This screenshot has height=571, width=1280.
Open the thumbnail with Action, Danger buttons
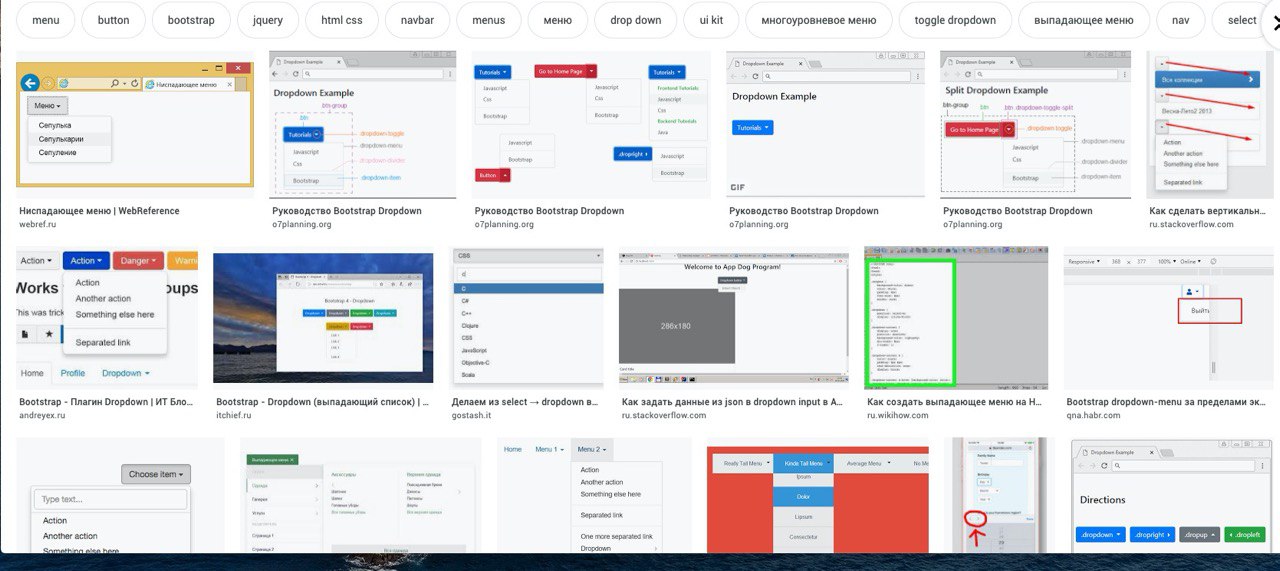(107, 318)
